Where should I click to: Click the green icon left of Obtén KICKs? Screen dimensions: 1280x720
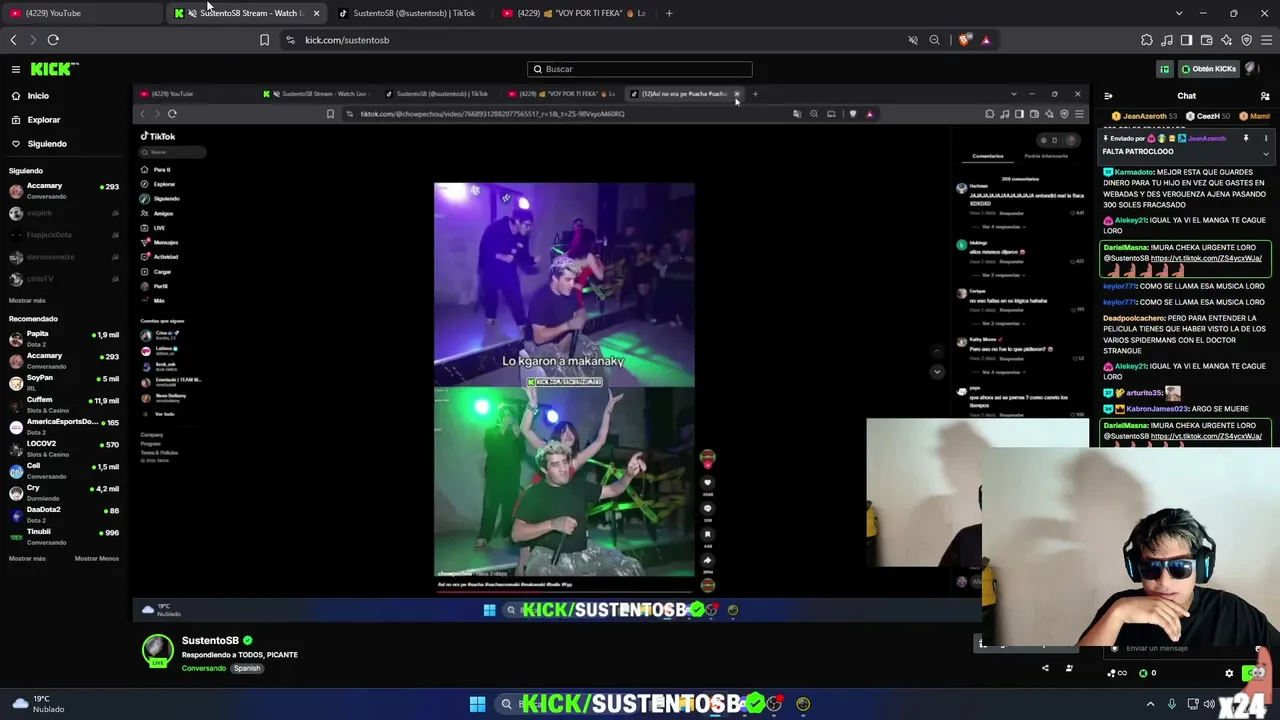click(x=1165, y=69)
